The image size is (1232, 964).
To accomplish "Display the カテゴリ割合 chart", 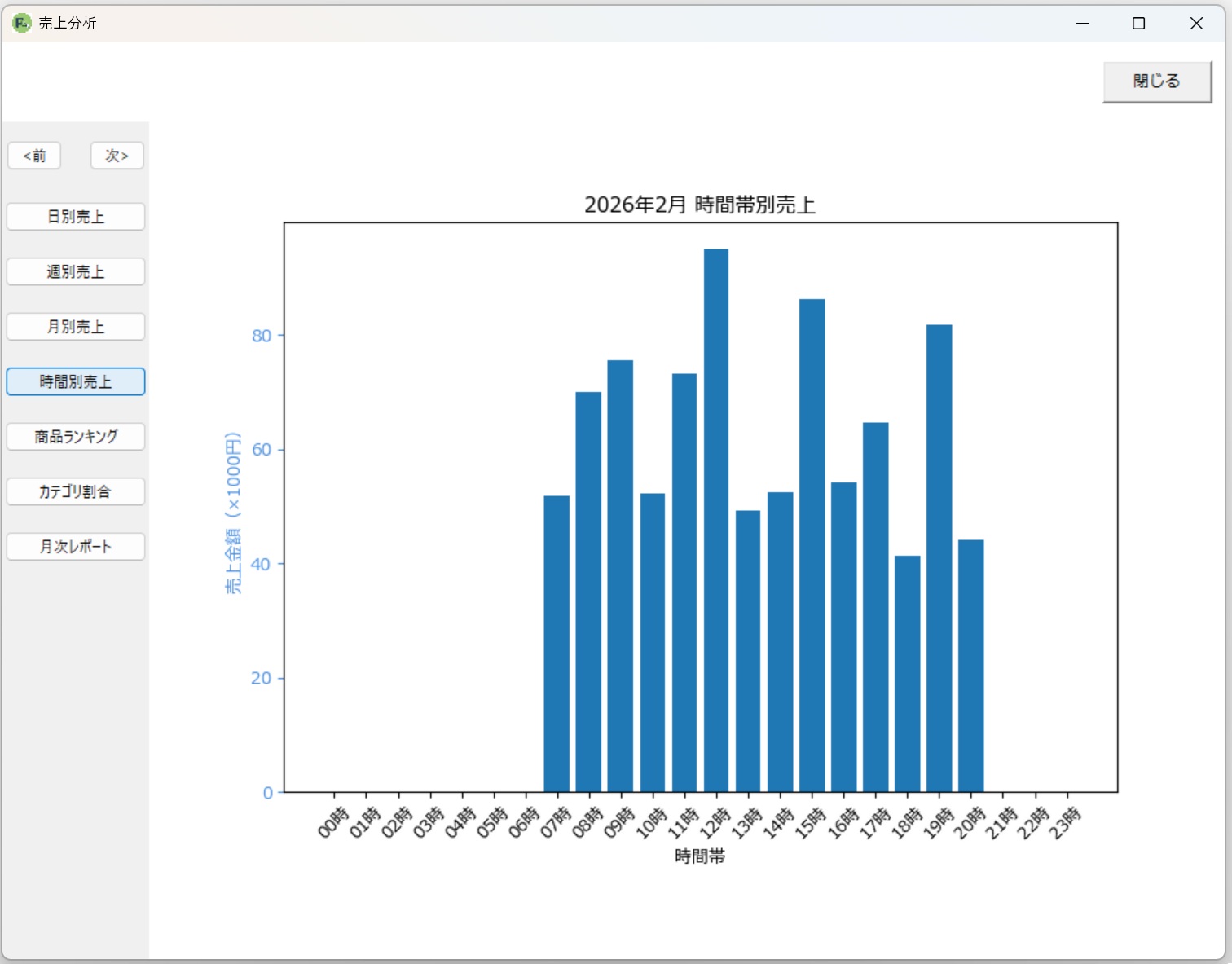I will [x=76, y=491].
